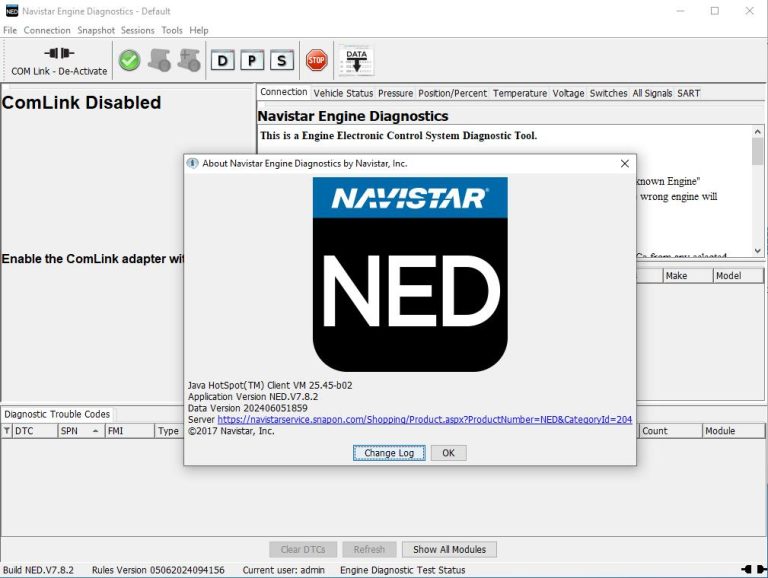Switch to the SART tab
The image size is (768, 578).
(689, 93)
